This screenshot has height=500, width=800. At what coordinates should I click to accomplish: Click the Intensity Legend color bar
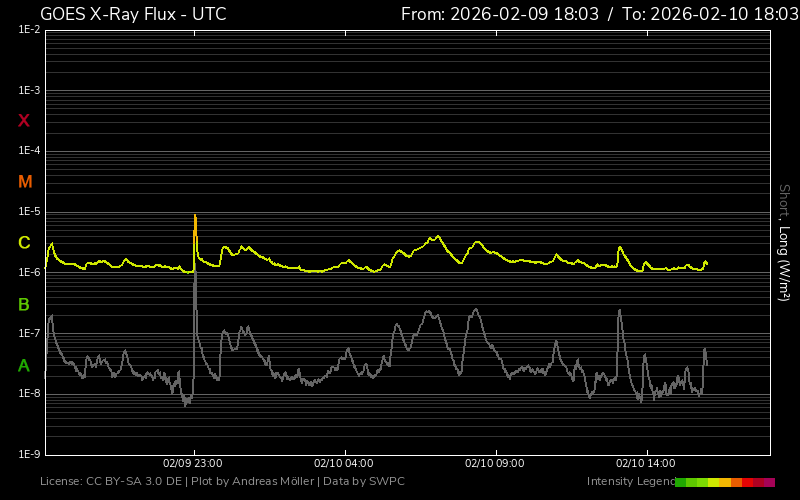click(x=725, y=482)
